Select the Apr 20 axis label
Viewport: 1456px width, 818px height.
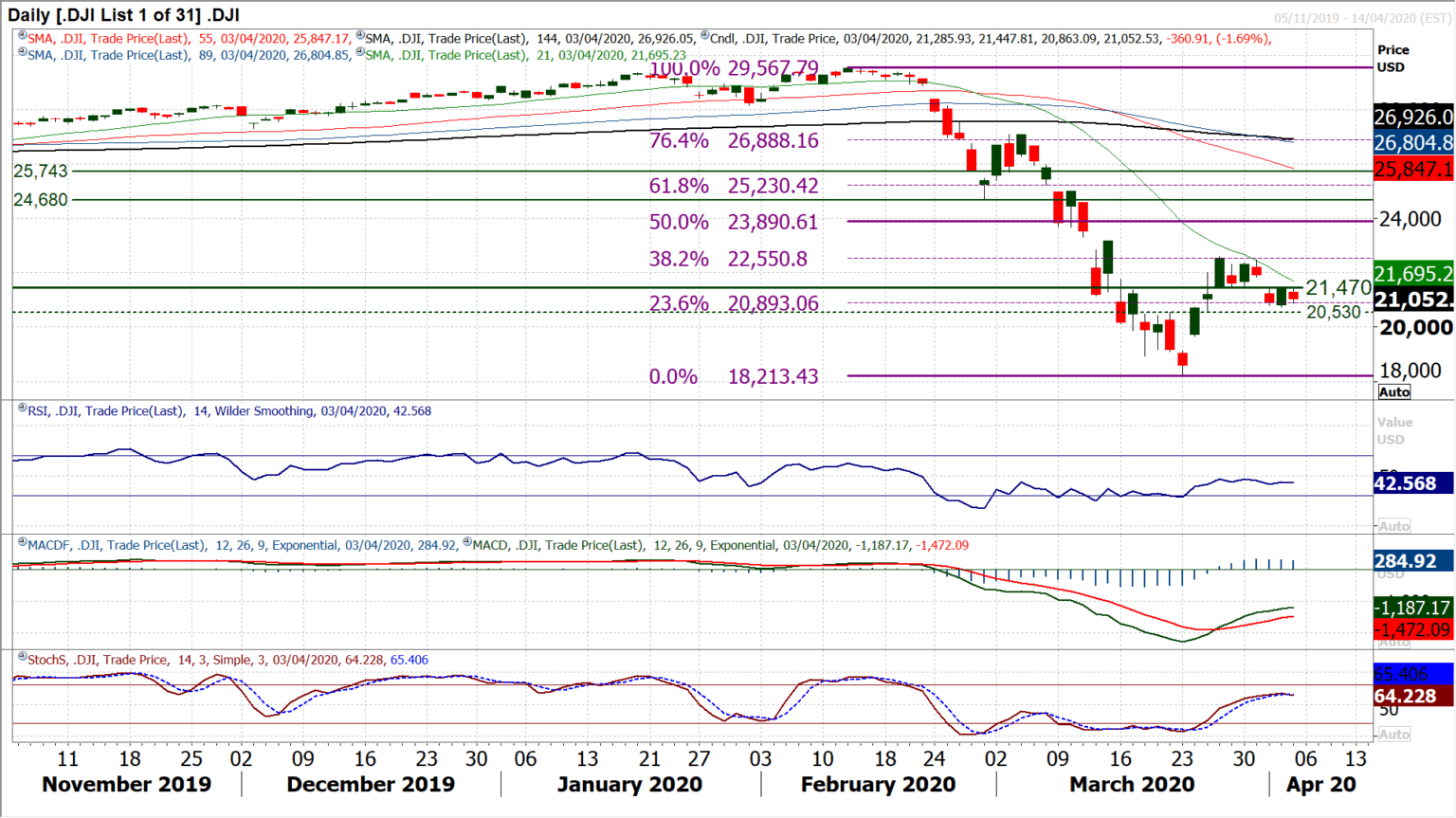click(1321, 784)
